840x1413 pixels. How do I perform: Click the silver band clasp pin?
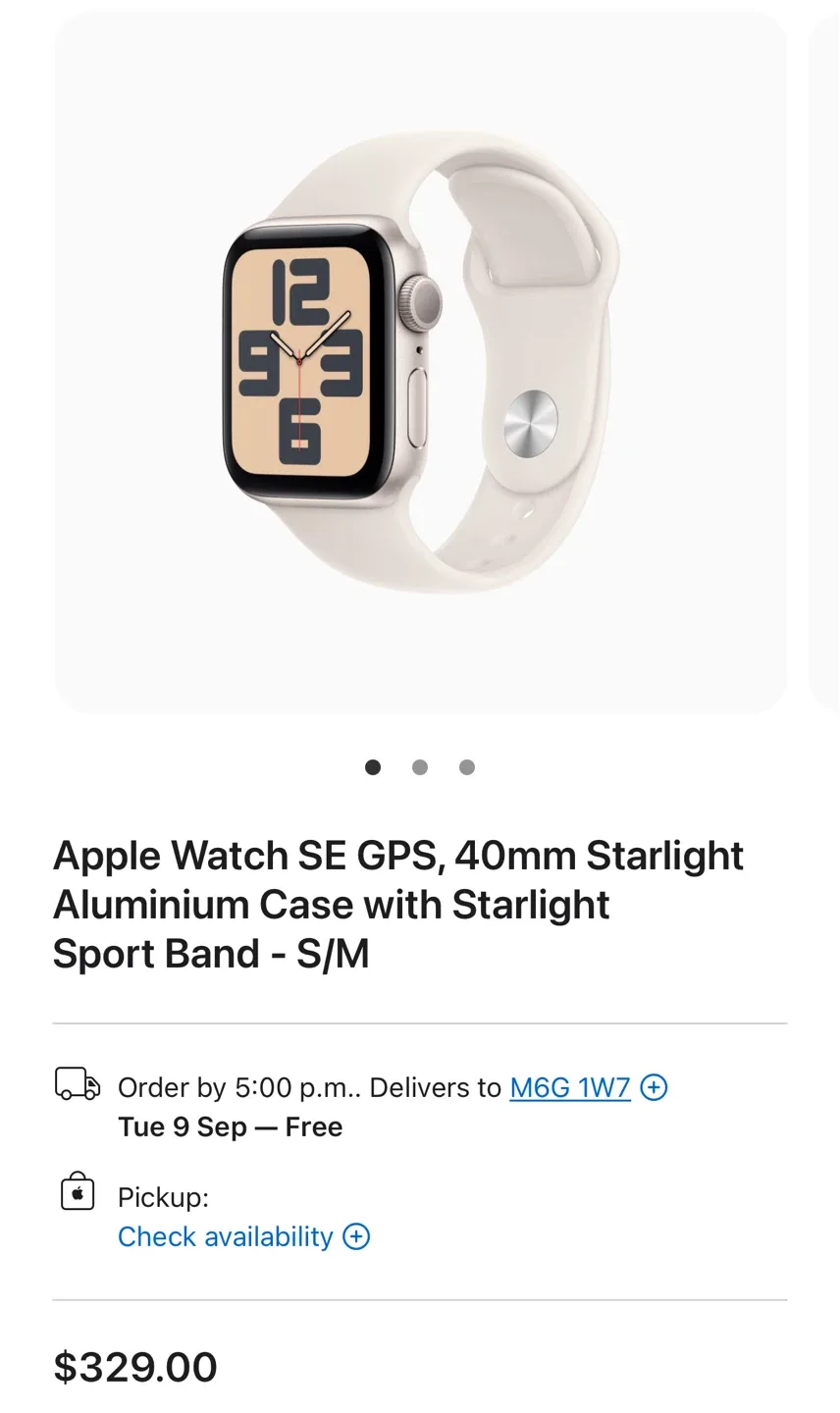pyautogui.click(x=530, y=422)
